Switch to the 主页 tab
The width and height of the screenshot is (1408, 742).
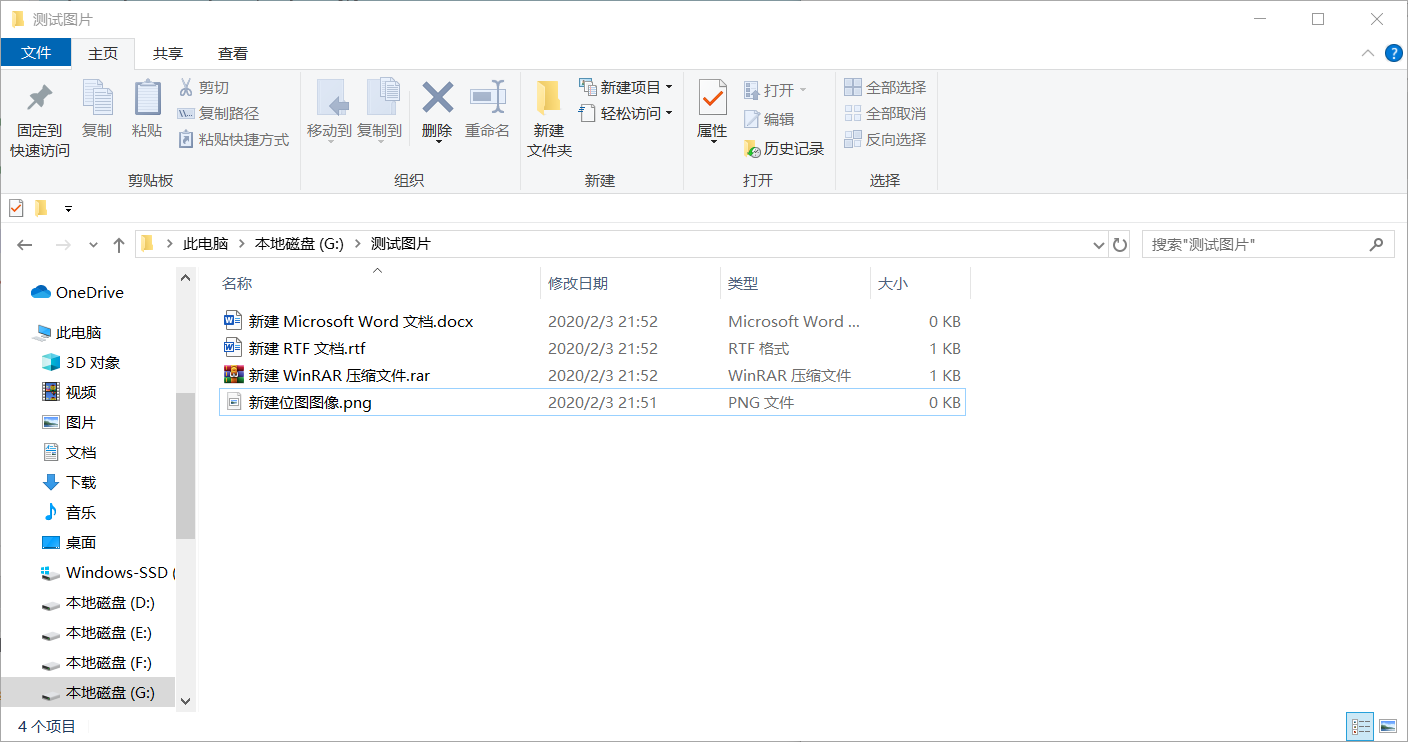click(x=103, y=53)
